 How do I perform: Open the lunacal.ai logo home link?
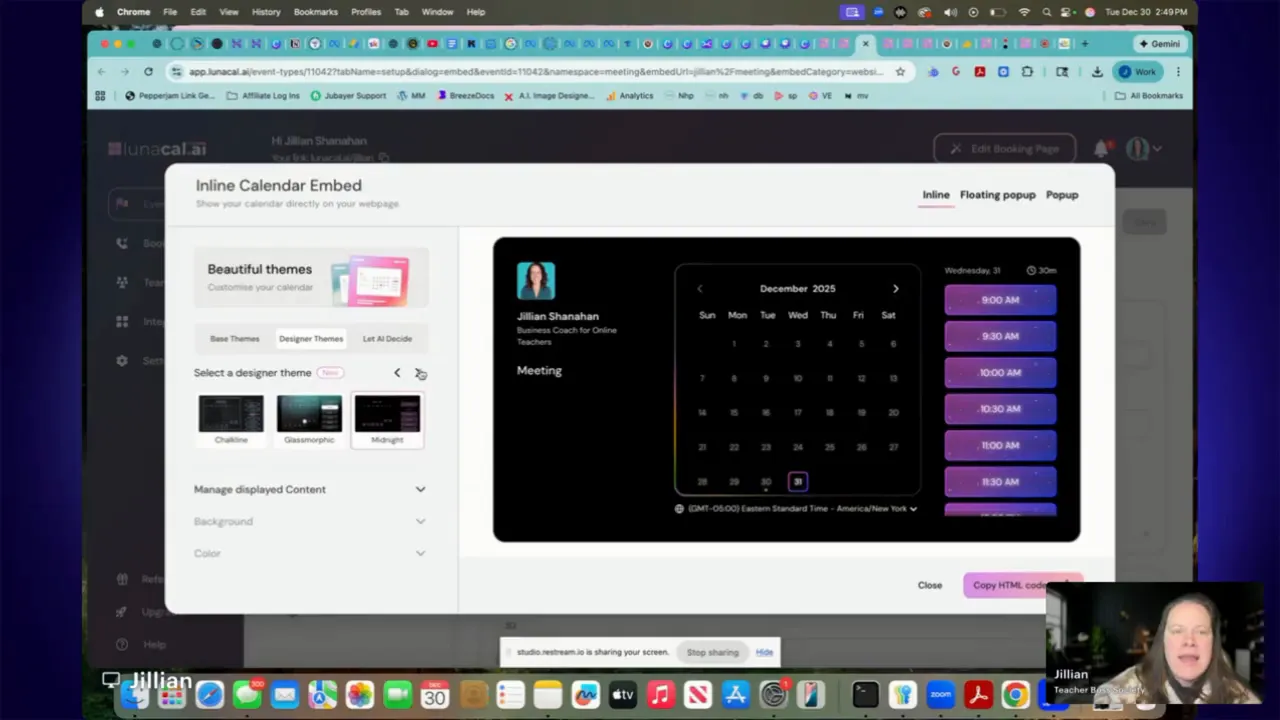(157, 148)
